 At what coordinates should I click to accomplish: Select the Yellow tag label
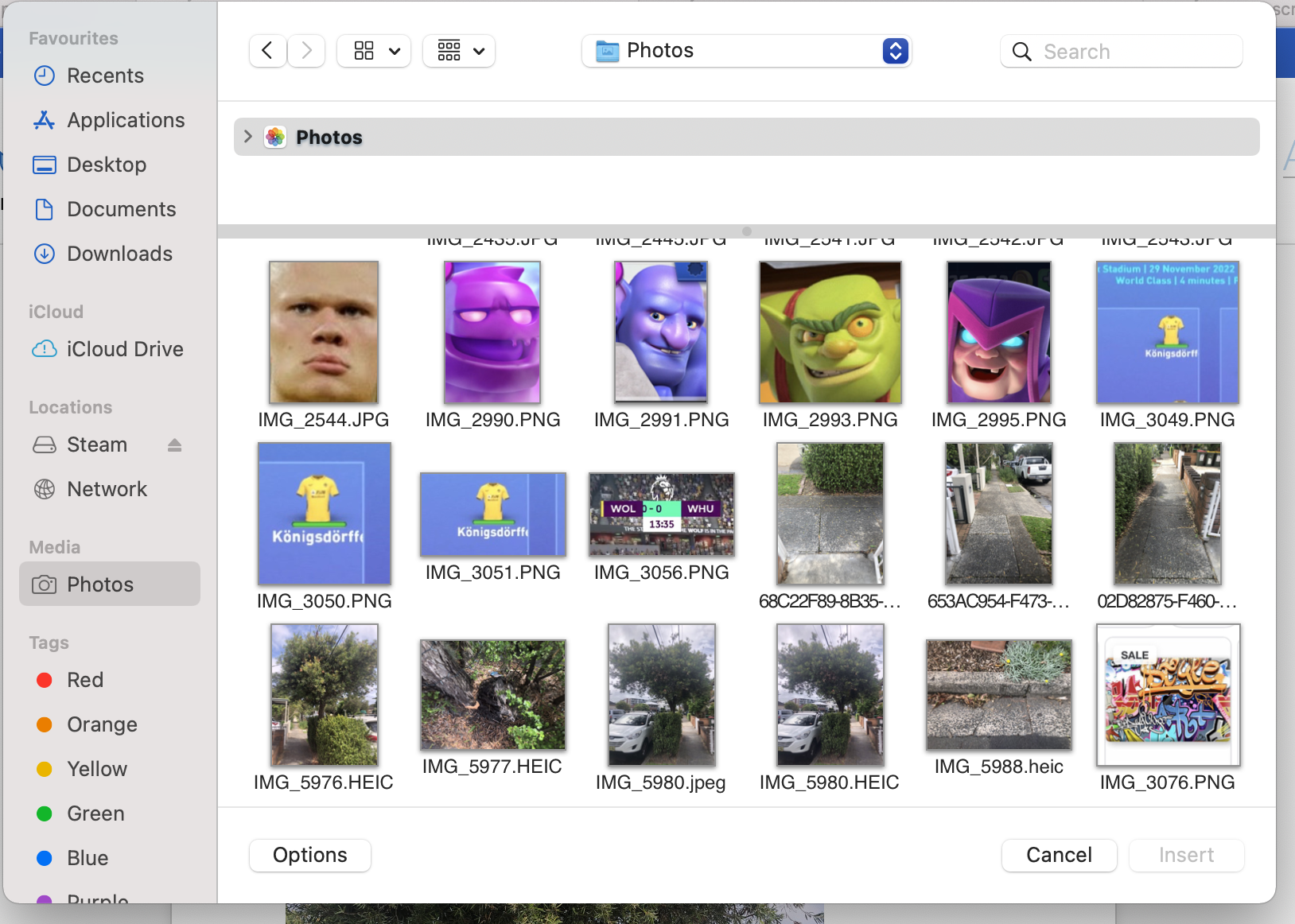point(97,769)
